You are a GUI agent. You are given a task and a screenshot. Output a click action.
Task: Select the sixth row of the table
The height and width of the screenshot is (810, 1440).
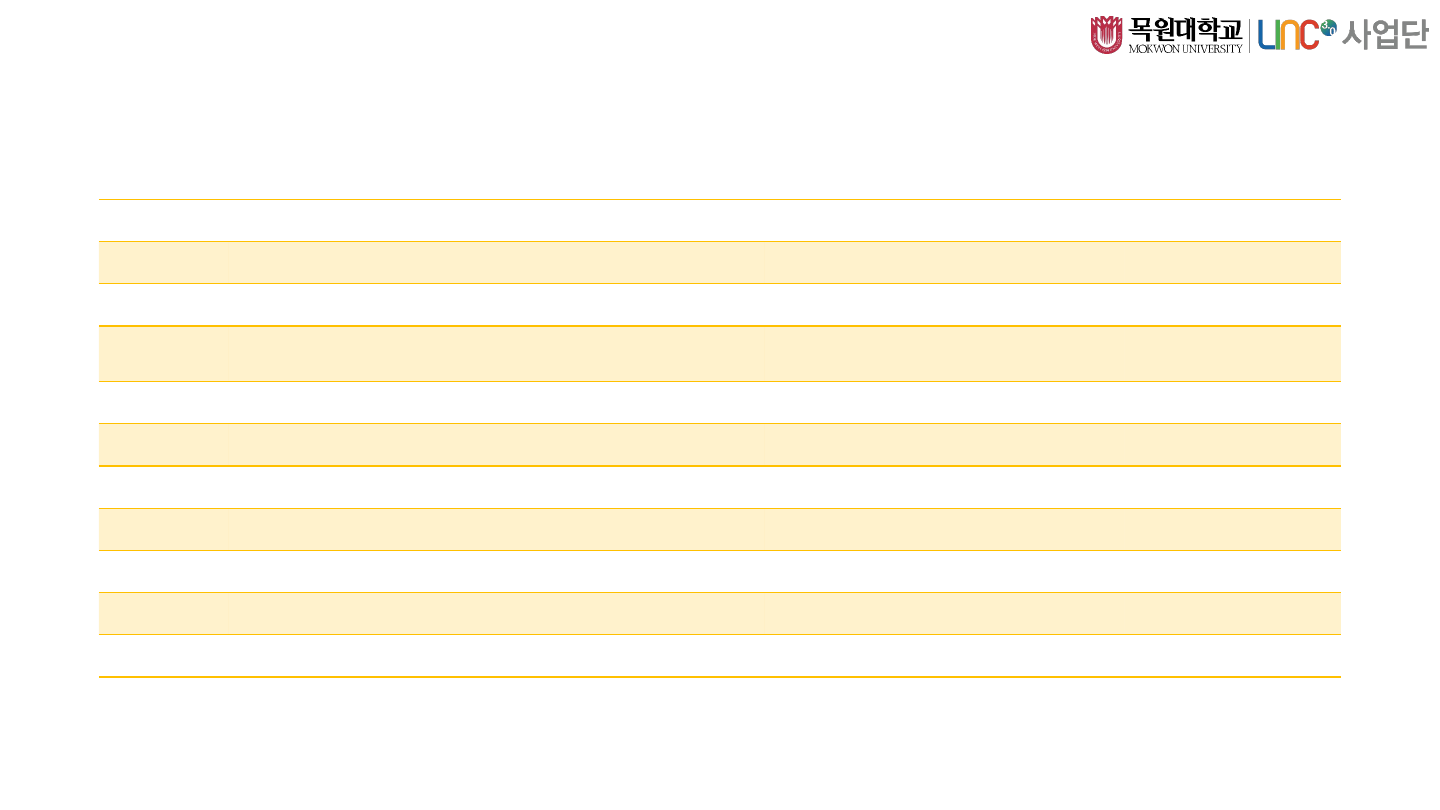point(719,444)
